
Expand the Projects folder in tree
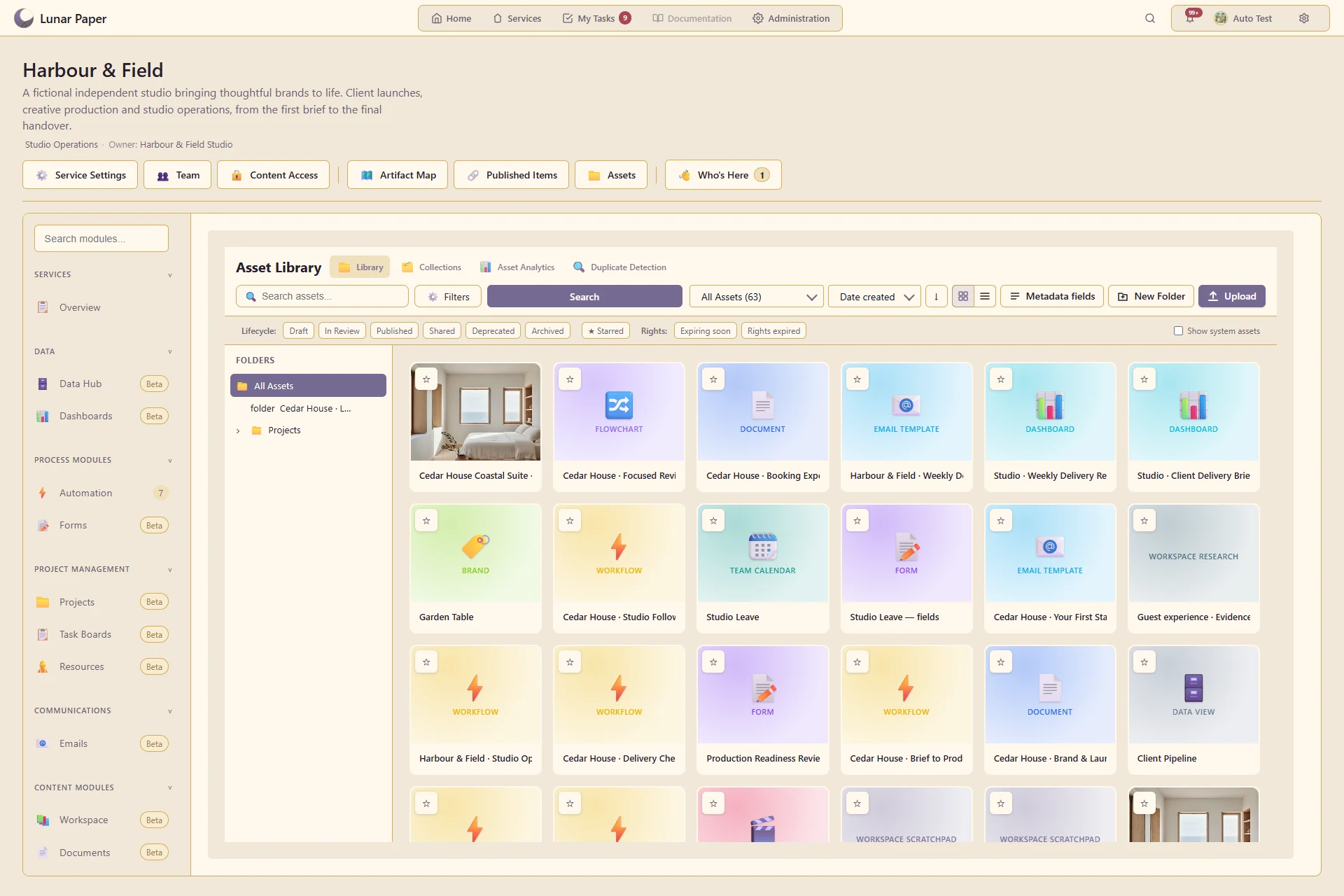tap(238, 430)
